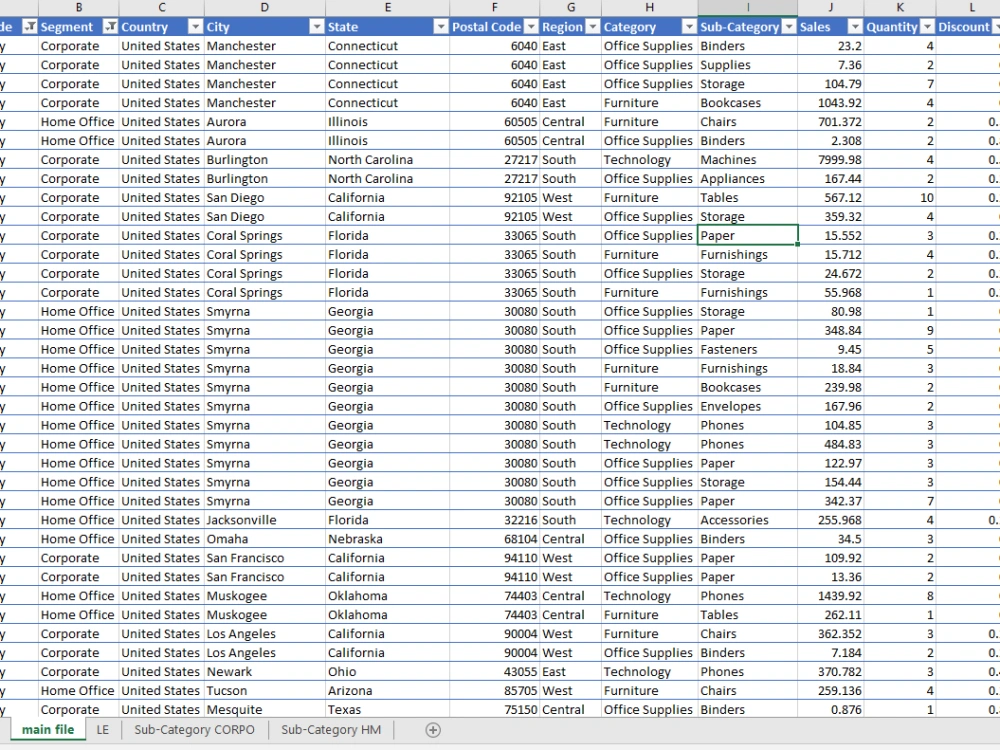Select the quantity value 10 cell
This screenshot has height=750, width=1000.
900,198
